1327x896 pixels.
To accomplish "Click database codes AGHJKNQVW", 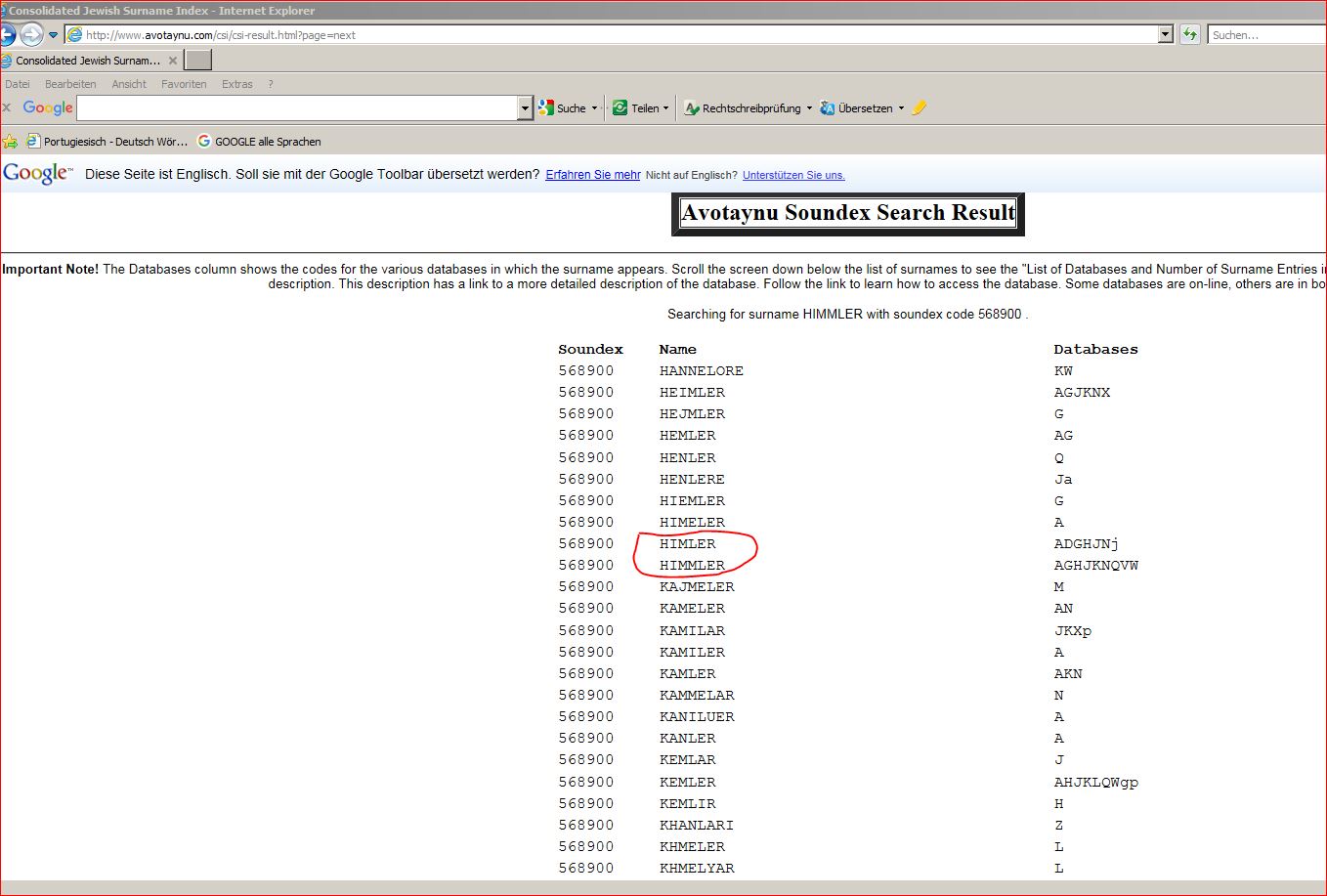I will point(1096,566).
